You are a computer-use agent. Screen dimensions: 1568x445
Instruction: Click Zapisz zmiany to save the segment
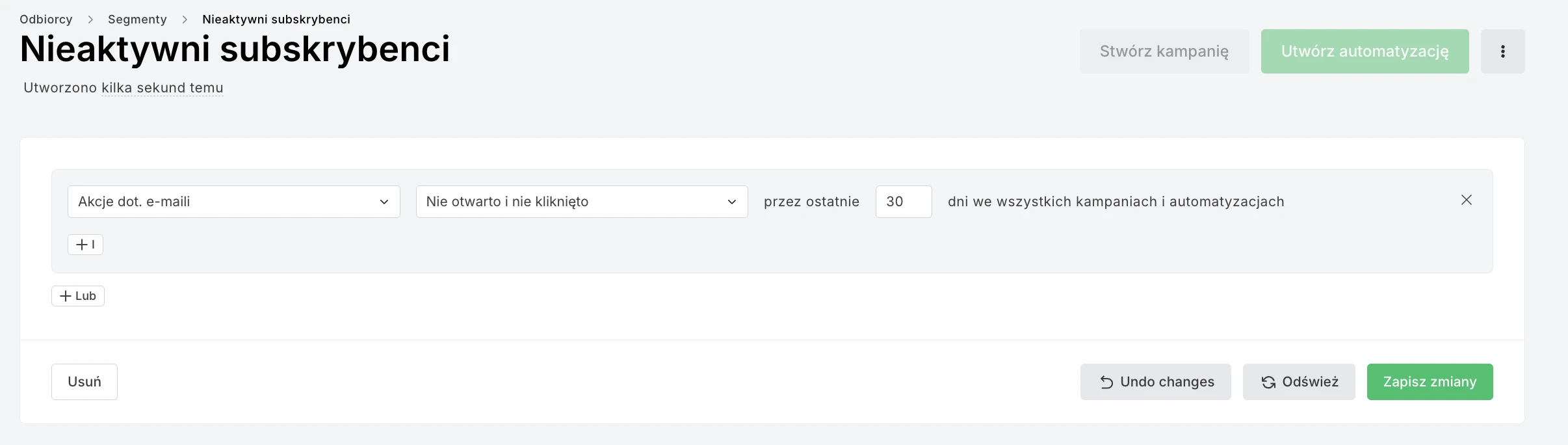[1430, 382]
